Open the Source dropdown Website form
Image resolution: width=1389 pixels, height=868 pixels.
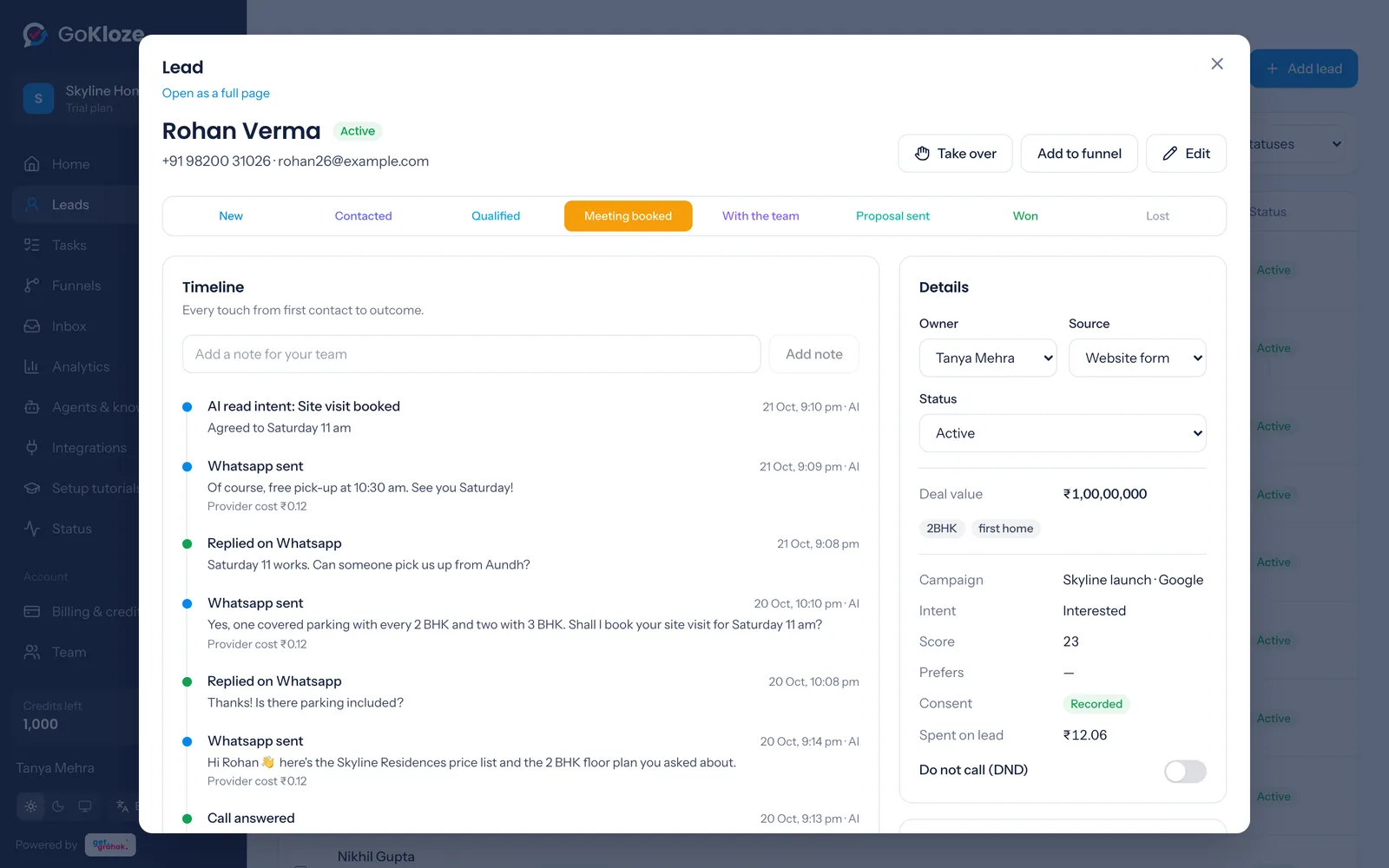[1137, 358]
